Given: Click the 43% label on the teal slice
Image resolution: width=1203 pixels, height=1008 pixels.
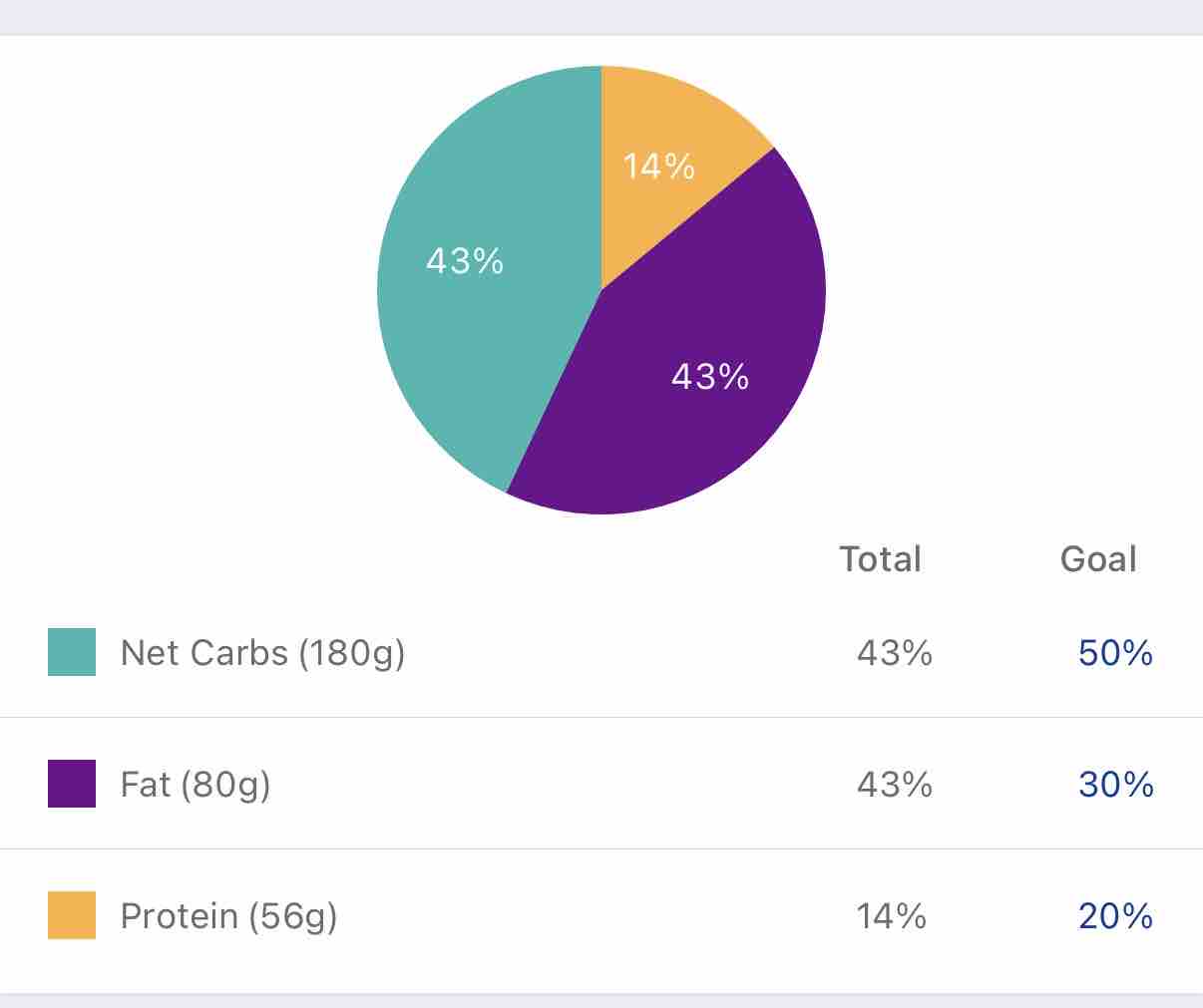Looking at the screenshot, I should [x=465, y=261].
